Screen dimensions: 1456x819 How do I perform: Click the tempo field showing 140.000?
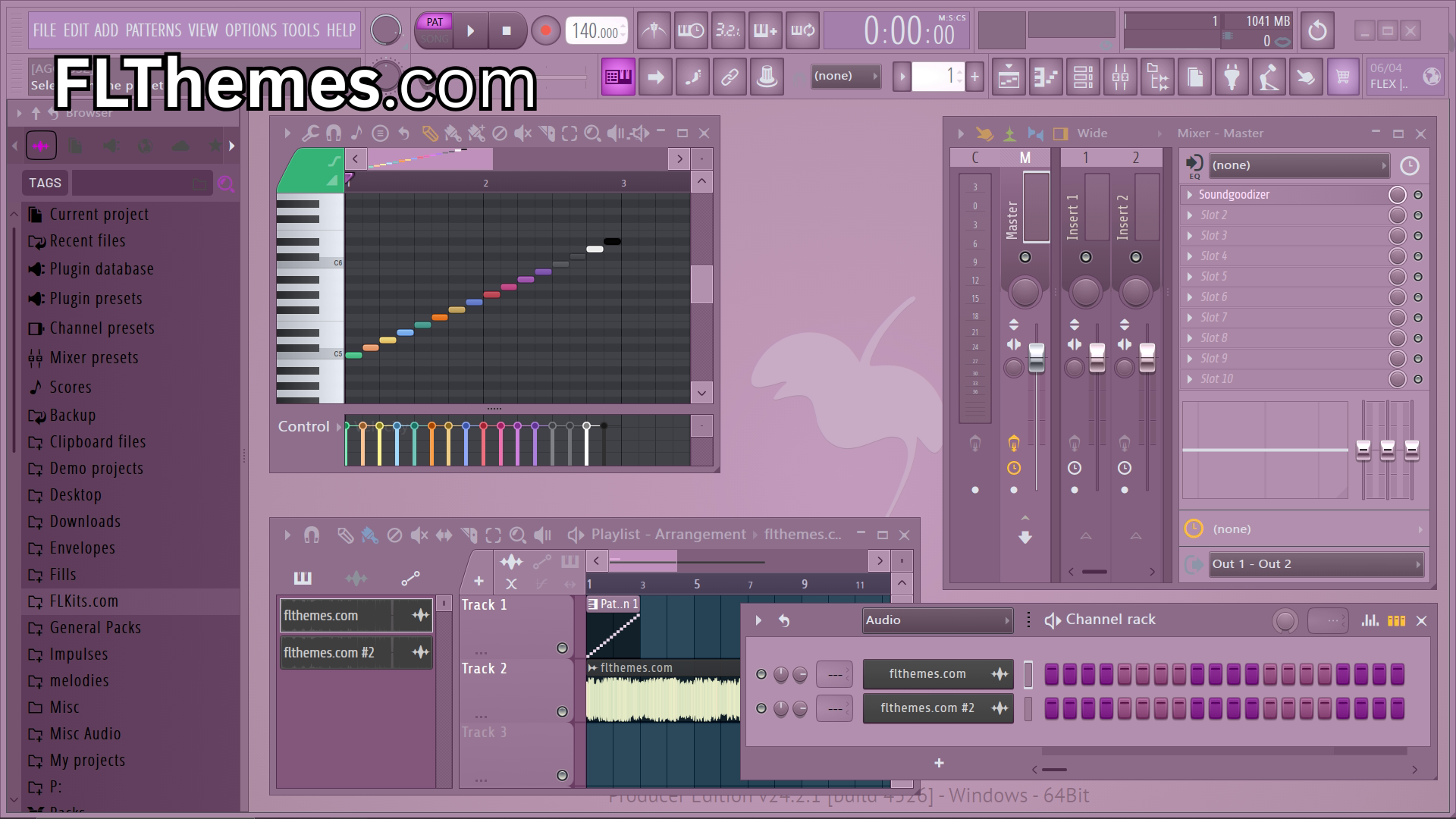click(595, 31)
